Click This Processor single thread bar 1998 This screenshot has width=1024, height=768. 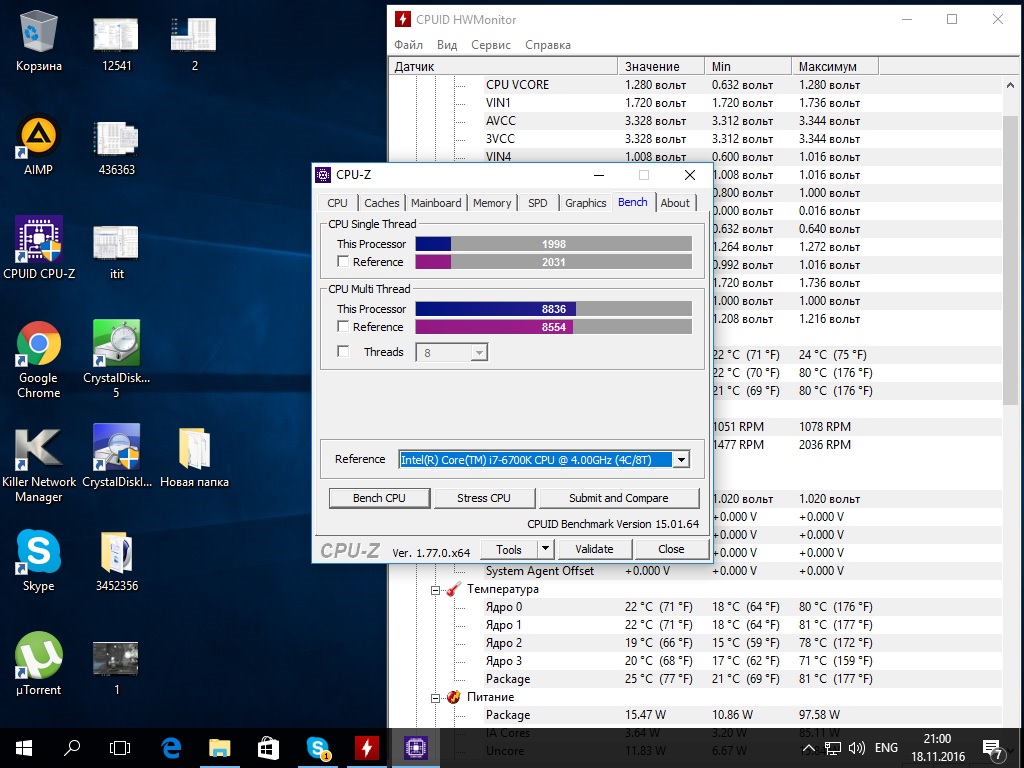click(553, 244)
